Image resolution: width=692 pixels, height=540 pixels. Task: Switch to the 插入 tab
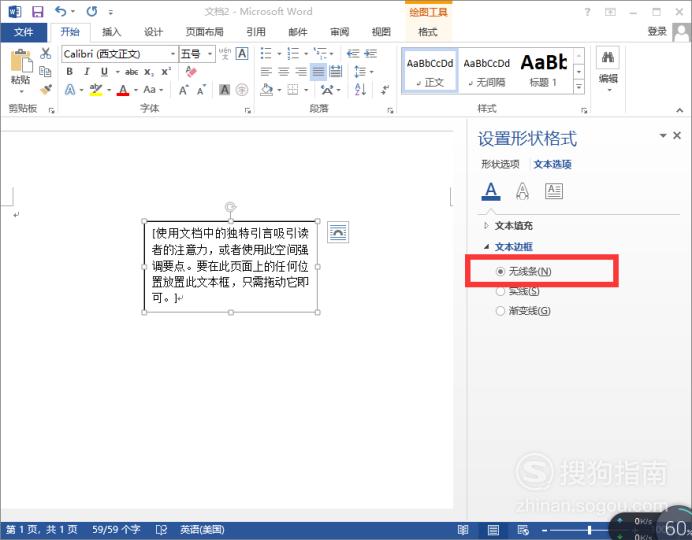[x=112, y=32]
